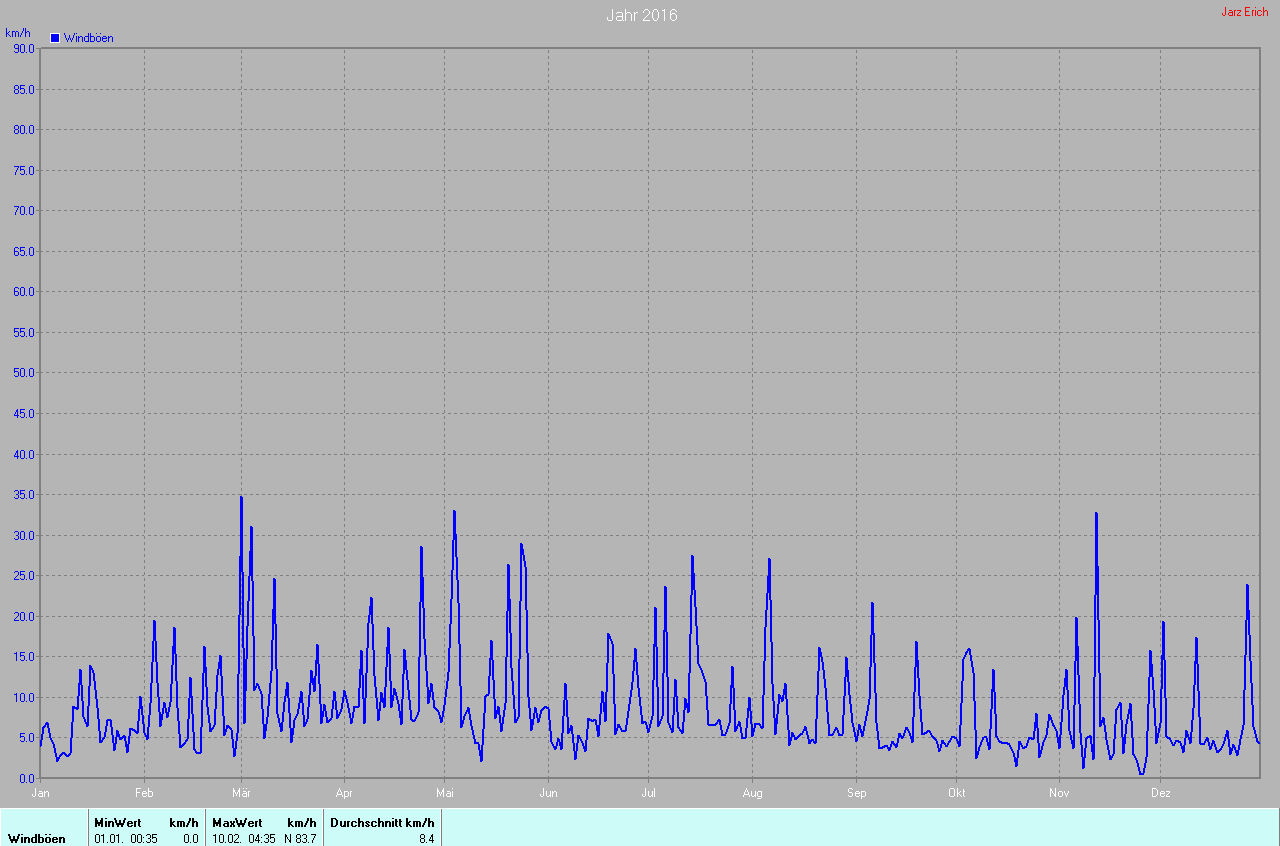Click the 85.0 y-axis label
Image resolution: width=1280 pixels, height=846 pixels.
tap(24, 89)
